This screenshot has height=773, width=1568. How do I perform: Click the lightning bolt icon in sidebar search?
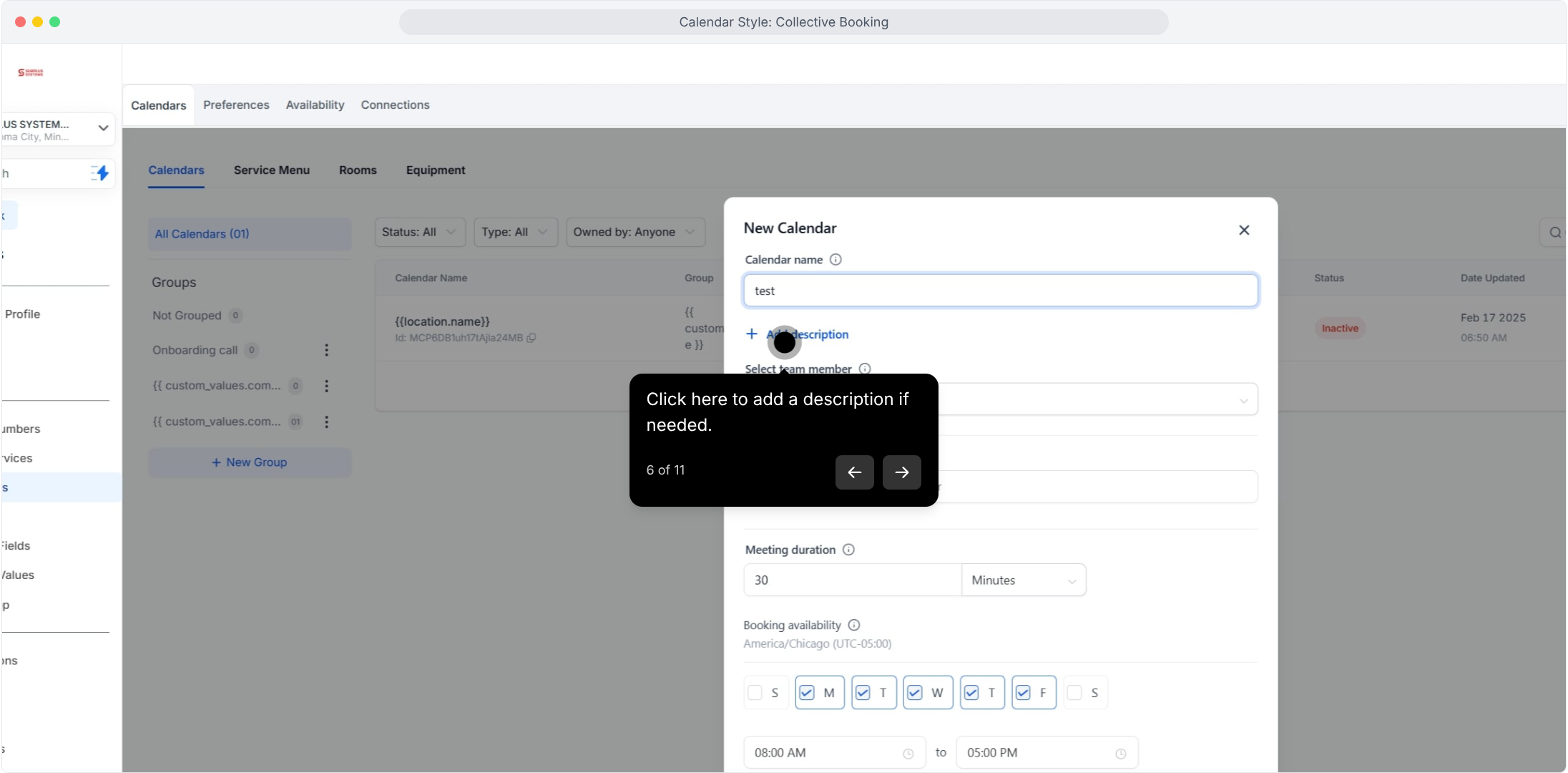pyautogui.click(x=101, y=172)
